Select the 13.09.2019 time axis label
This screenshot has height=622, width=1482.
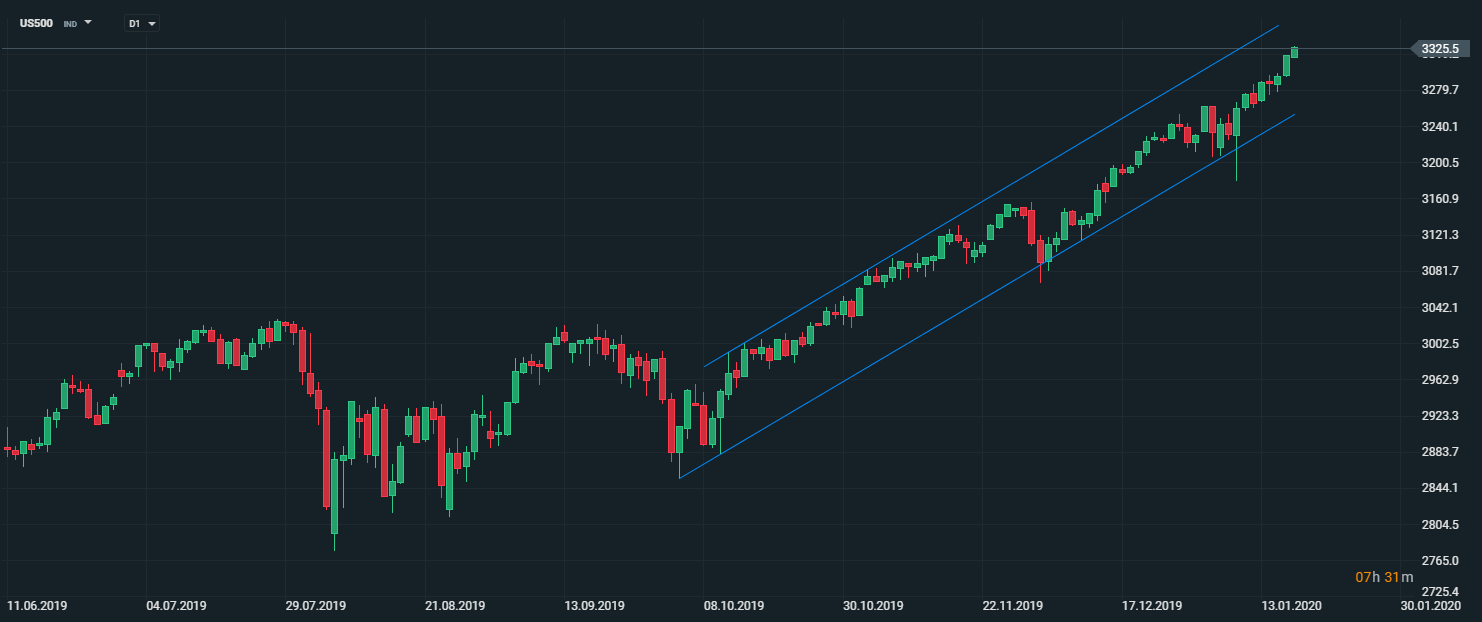pos(594,606)
